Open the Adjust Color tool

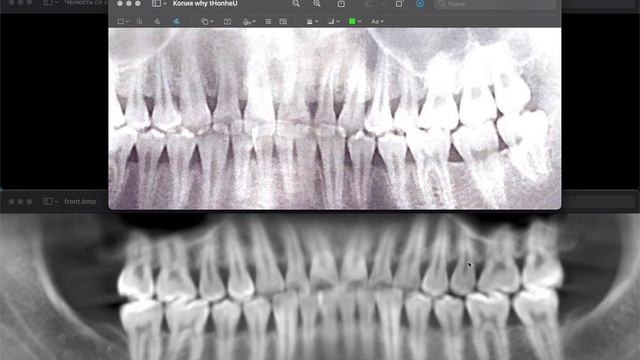click(x=268, y=21)
